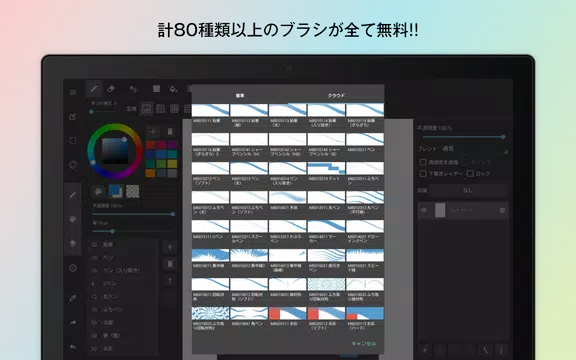Pick the yellow swatch in the palette
Viewport: 576px width, 360px height.
(172, 163)
